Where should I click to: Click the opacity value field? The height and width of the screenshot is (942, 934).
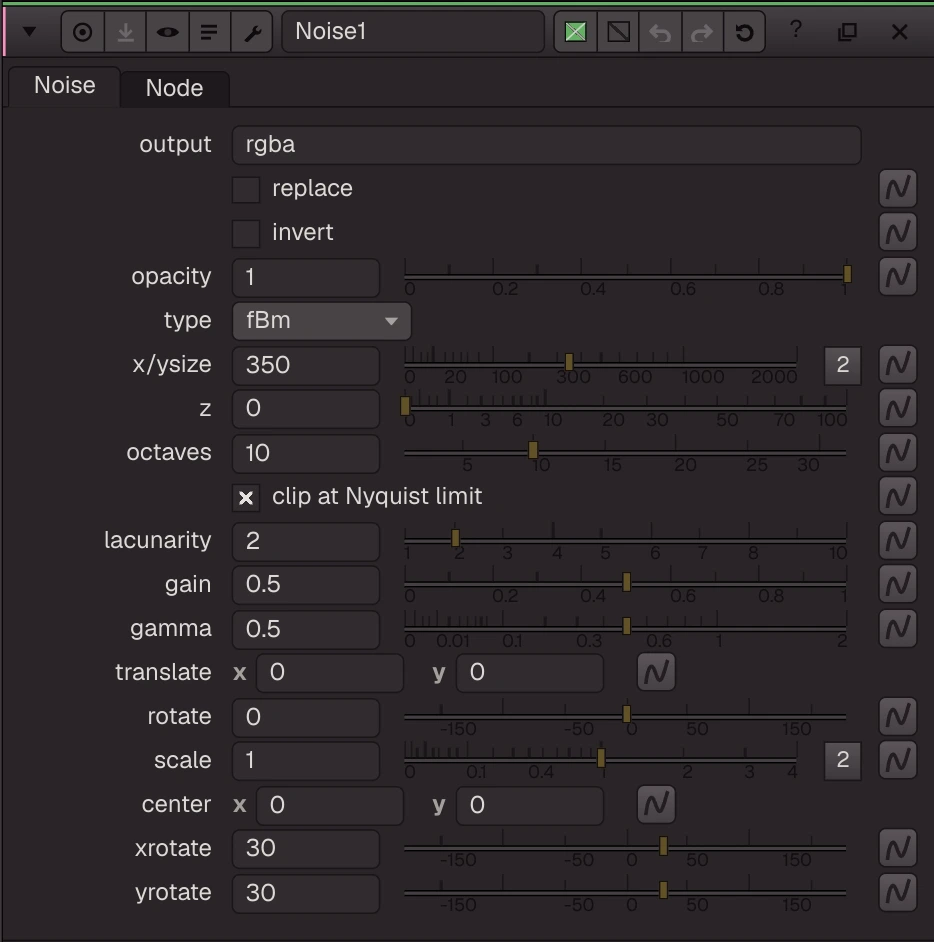pos(306,278)
